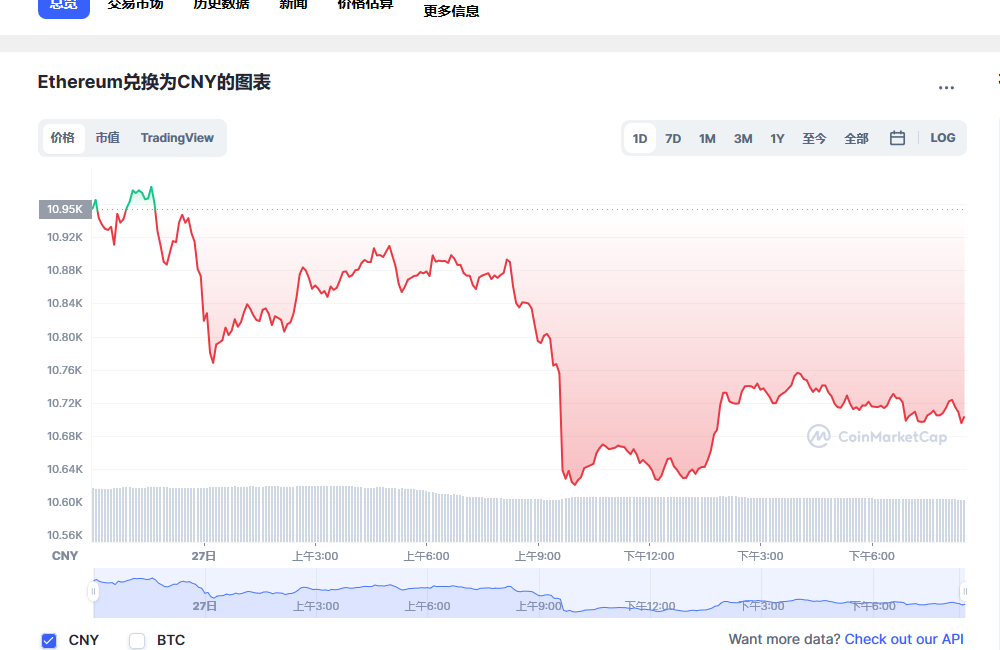Select the 3M time range
The height and width of the screenshot is (650, 1000).
(x=743, y=138)
